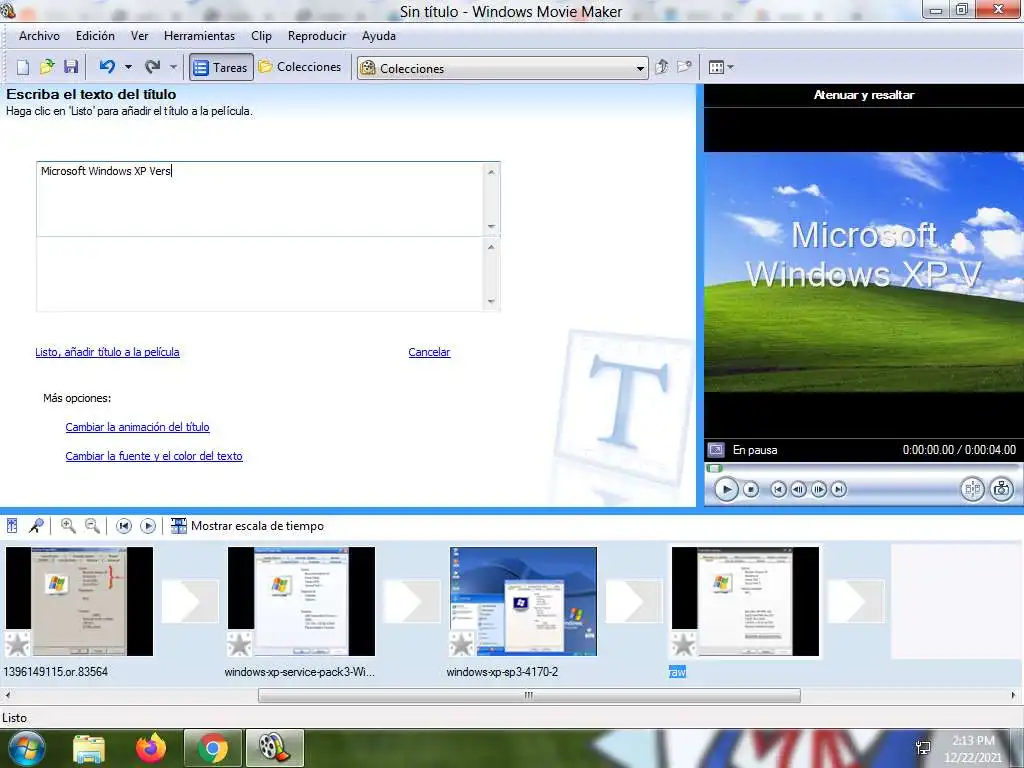The height and width of the screenshot is (768, 1024).
Task: Toggle the Tareas pane button
Action: [x=221, y=67]
